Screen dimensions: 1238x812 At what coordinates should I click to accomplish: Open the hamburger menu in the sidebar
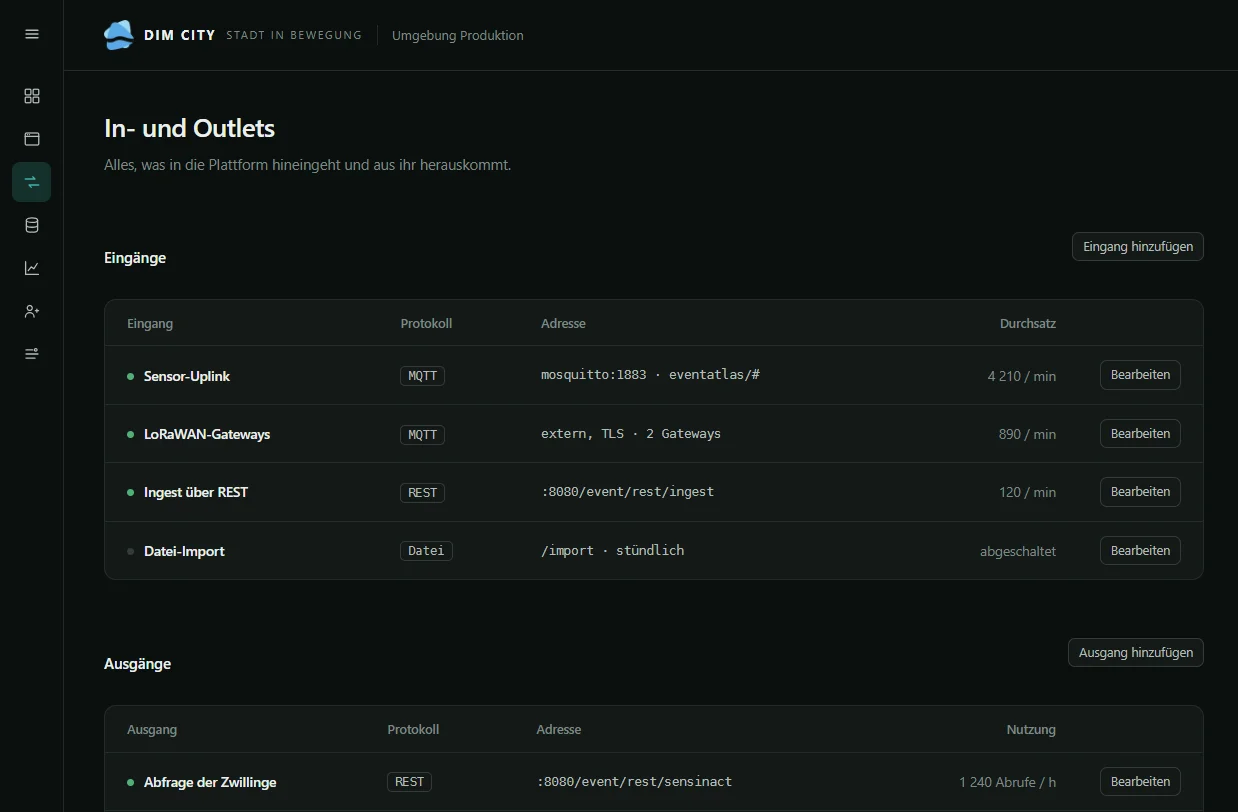click(32, 34)
